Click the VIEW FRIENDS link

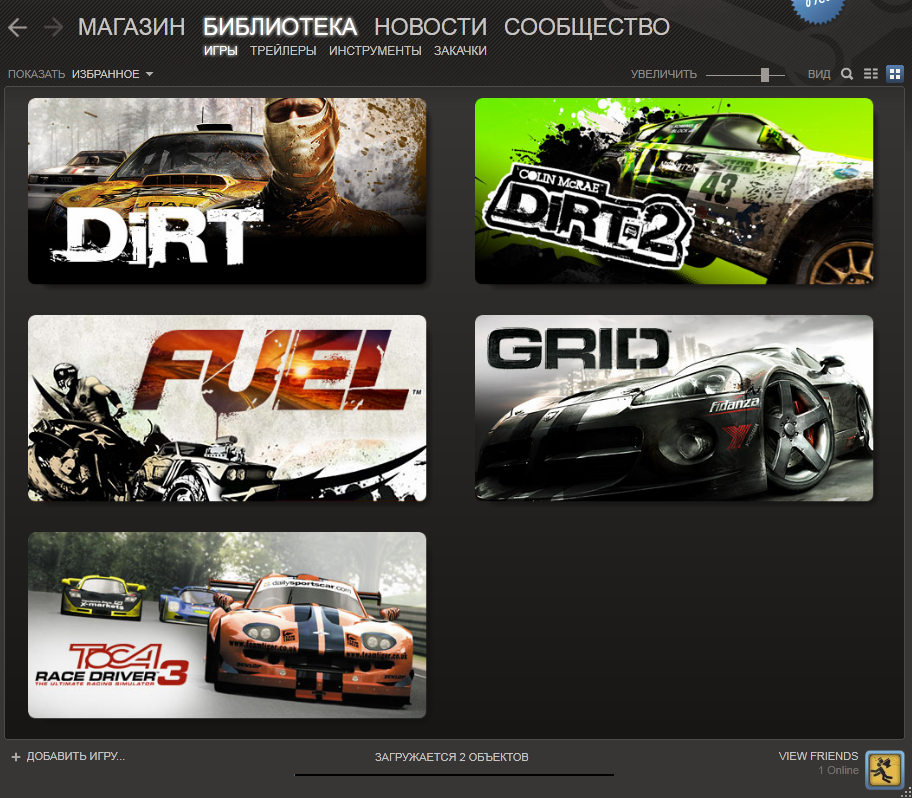tap(818, 756)
